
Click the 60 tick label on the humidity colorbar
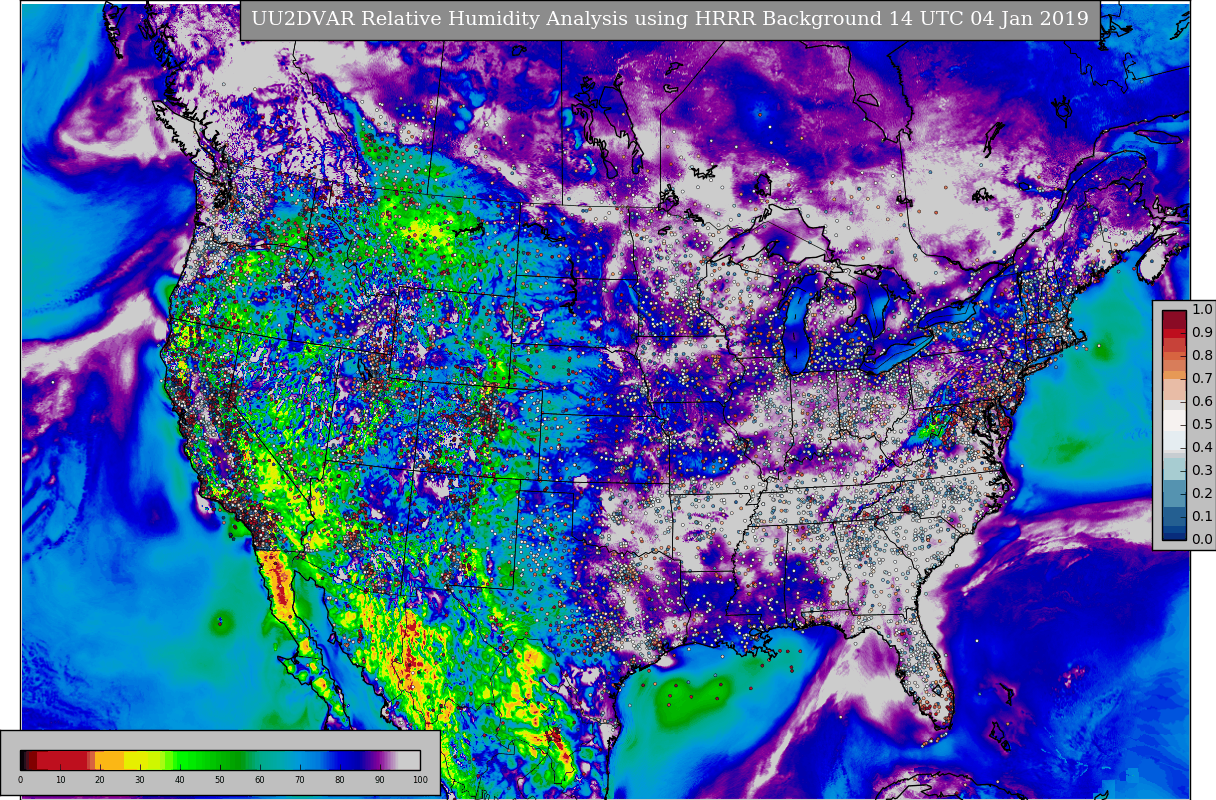pyautogui.click(x=260, y=780)
